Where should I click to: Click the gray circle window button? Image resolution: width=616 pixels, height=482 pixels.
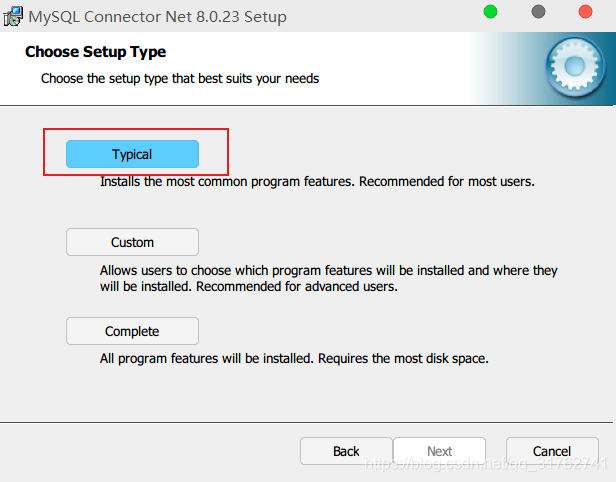[x=538, y=11]
